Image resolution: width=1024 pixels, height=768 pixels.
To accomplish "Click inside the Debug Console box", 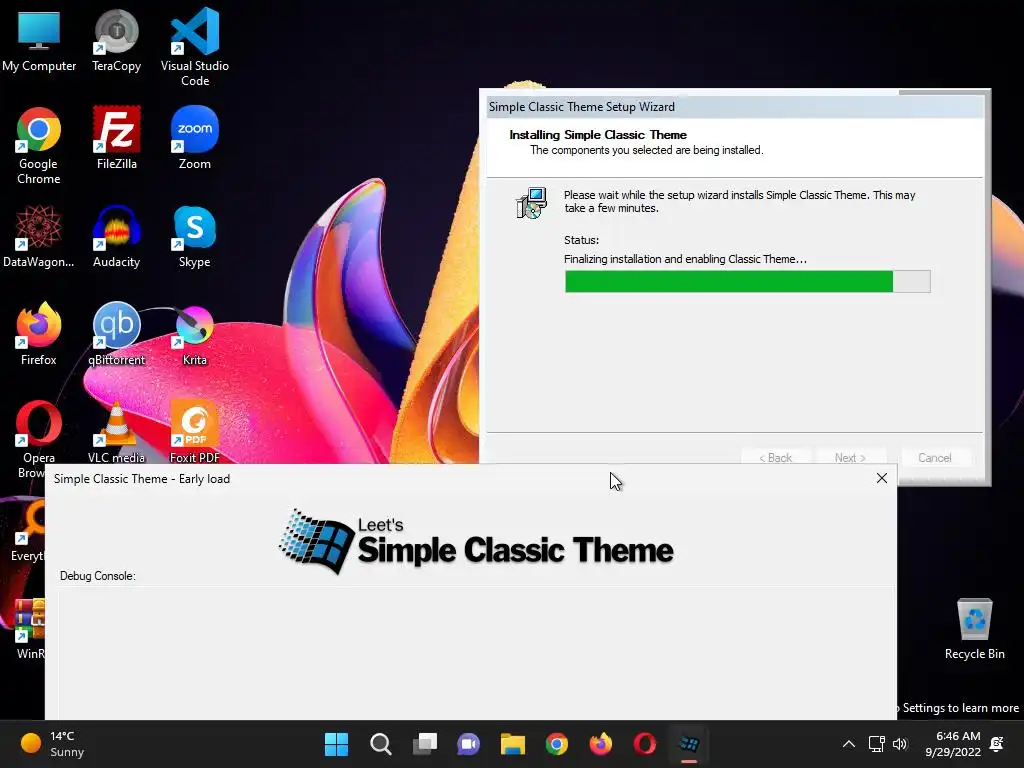I will (x=475, y=652).
